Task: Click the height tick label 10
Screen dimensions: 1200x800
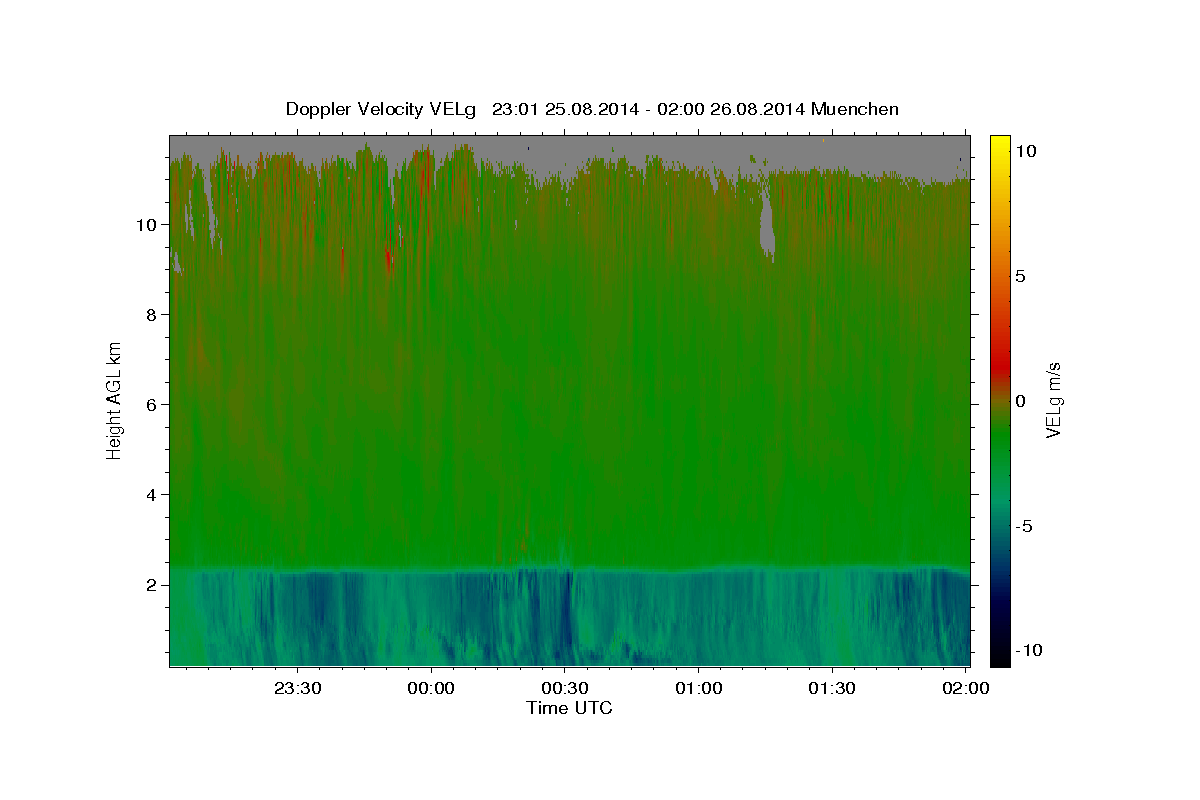Action: tap(148, 224)
